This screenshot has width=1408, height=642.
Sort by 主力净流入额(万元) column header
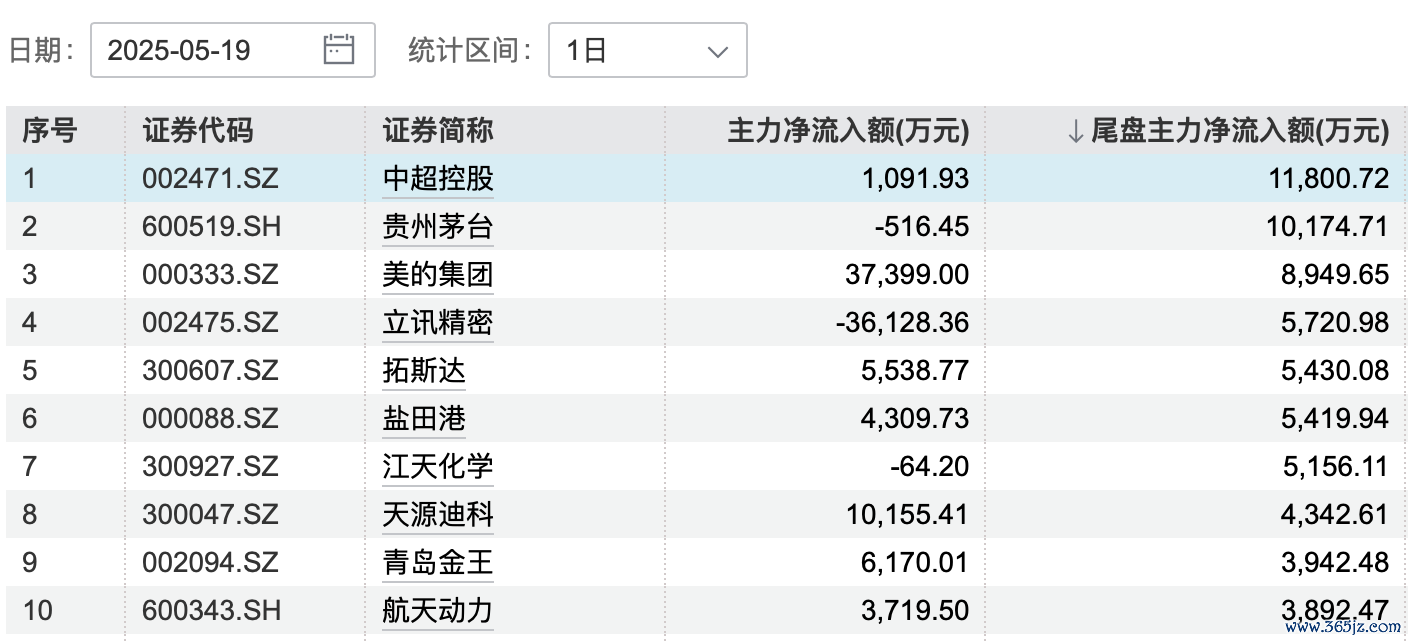(x=848, y=131)
